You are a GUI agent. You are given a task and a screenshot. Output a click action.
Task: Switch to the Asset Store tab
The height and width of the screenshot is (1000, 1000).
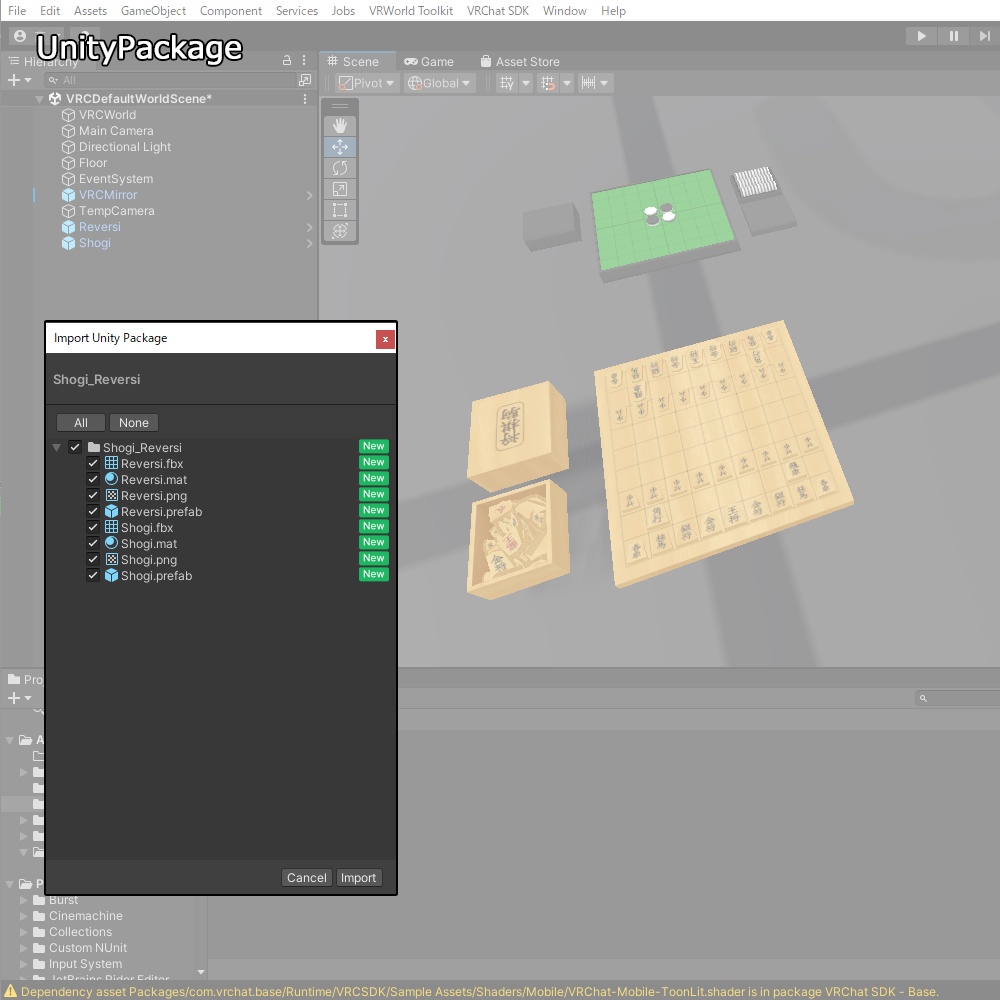pos(520,62)
